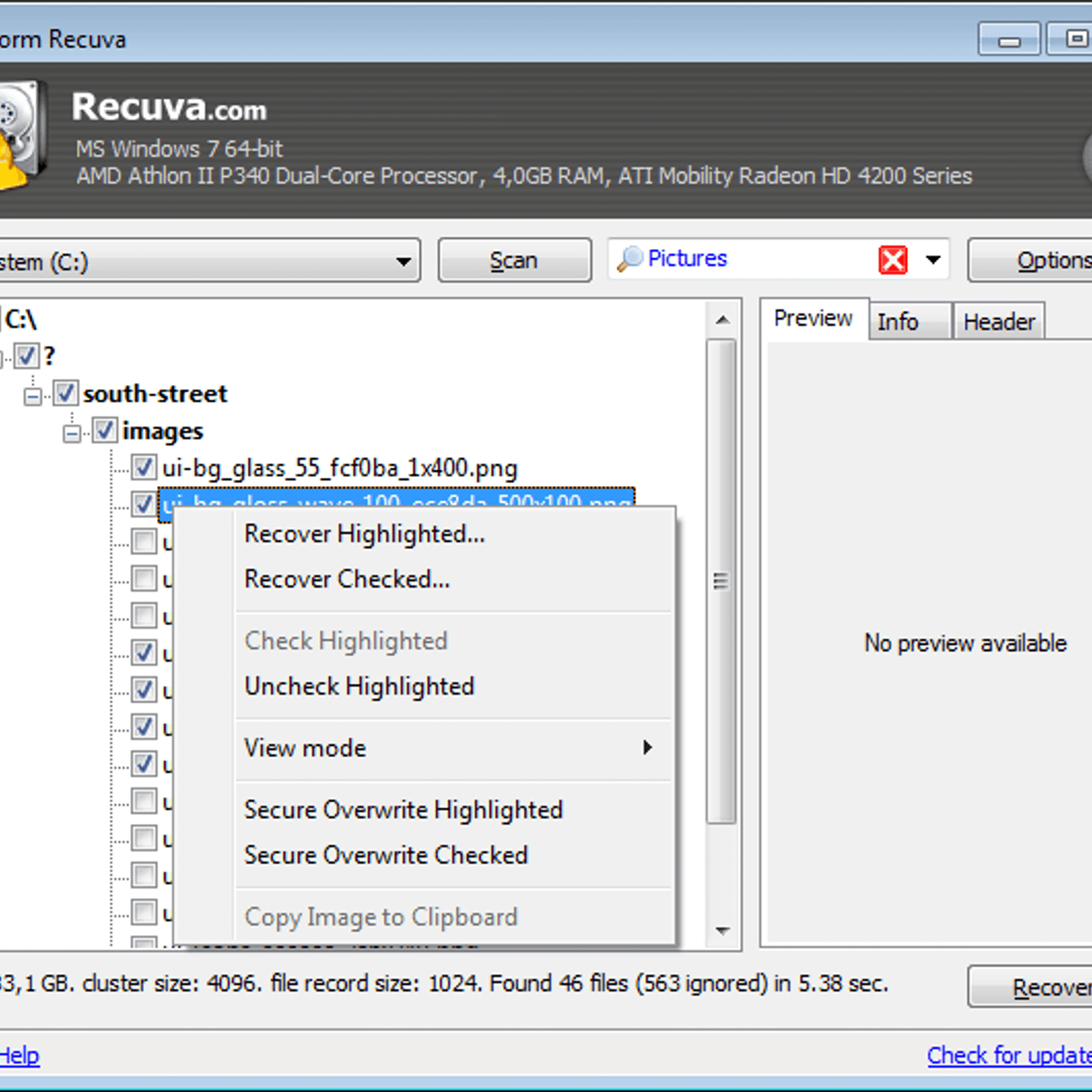The width and height of the screenshot is (1092, 1092).
Task: Switch to the Info tab
Action: (x=909, y=321)
